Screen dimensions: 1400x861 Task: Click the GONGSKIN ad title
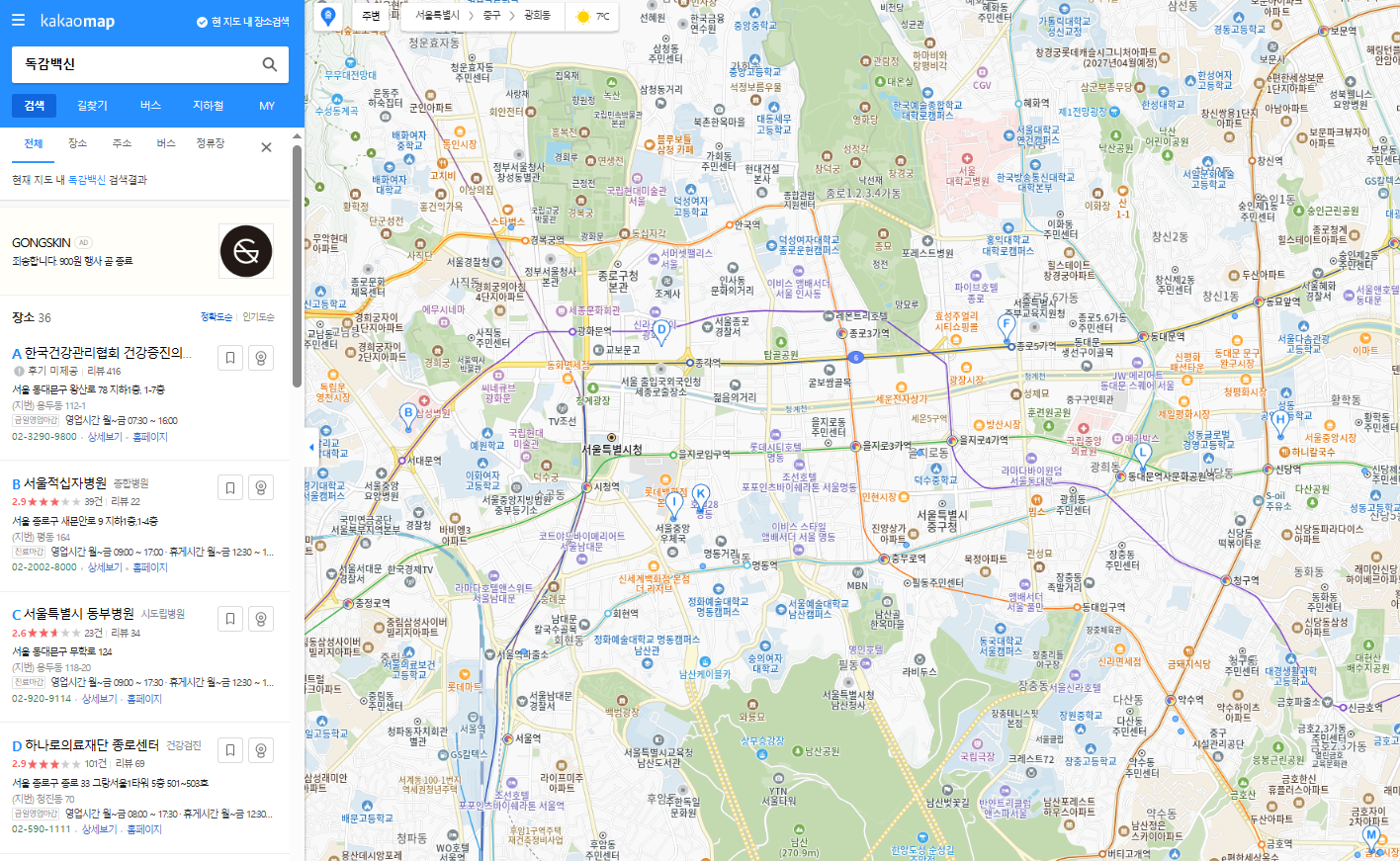click(x=42, y=243)
